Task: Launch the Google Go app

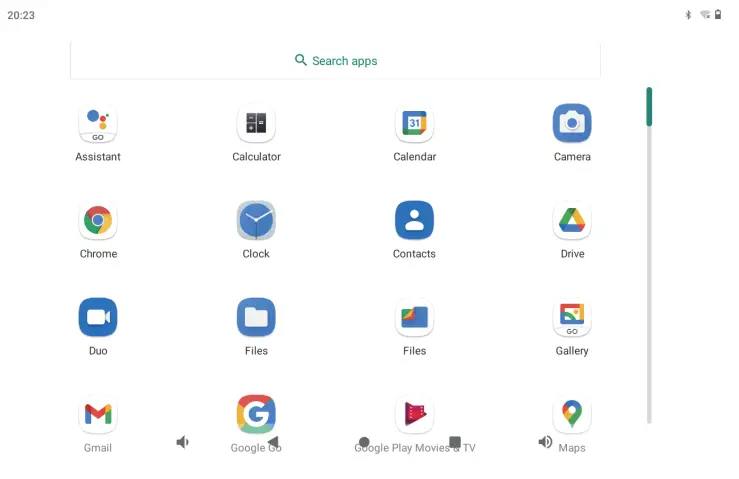Action: 256,414
